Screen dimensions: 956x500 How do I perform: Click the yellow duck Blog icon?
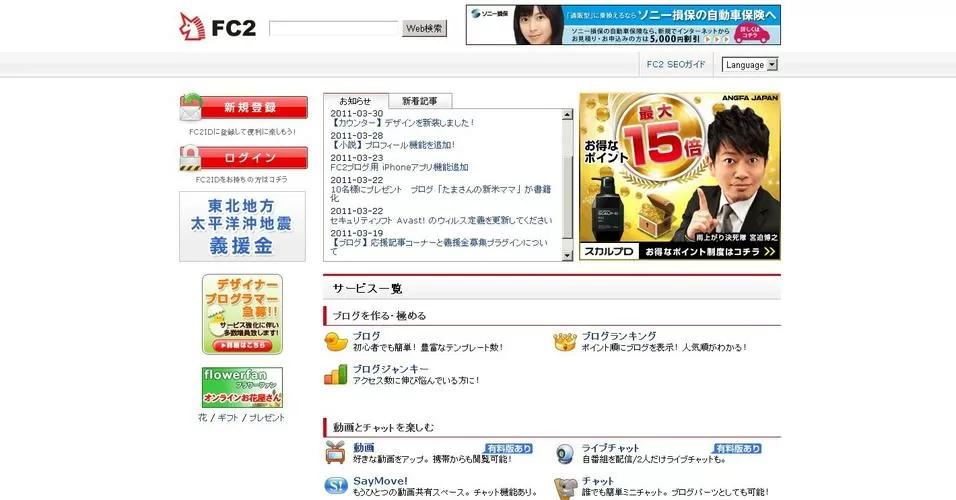pyautogui.click(x=335, y=341)
